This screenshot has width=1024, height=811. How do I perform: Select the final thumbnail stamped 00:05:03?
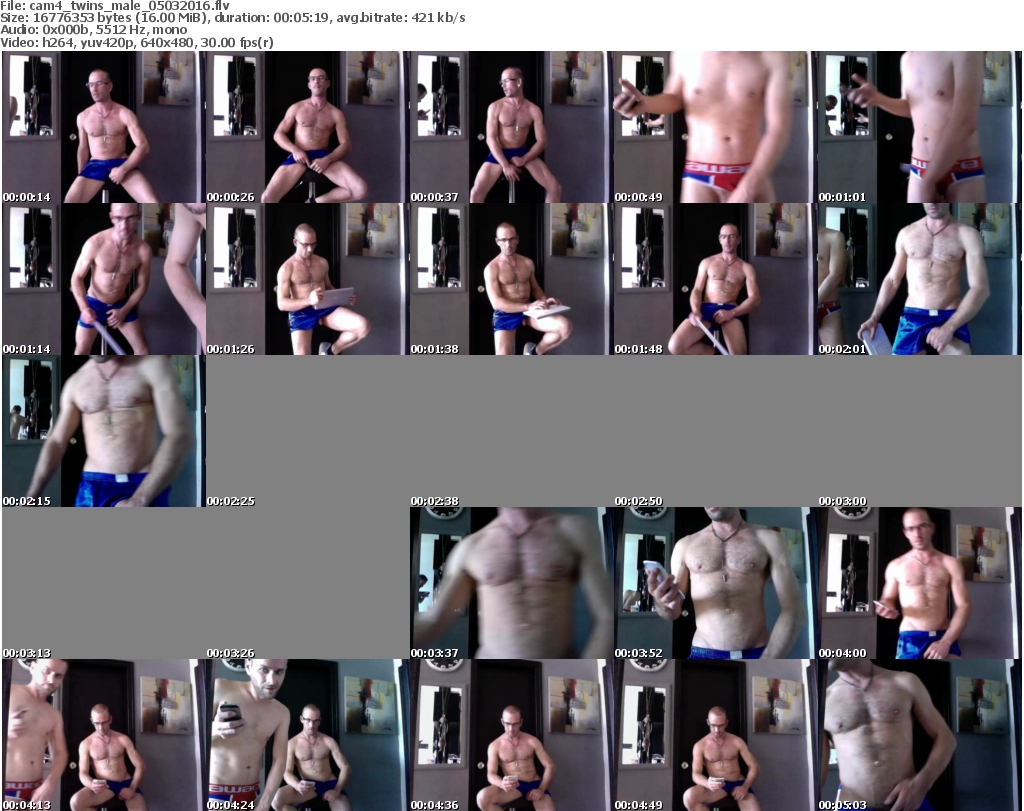[x=920, y=735]
